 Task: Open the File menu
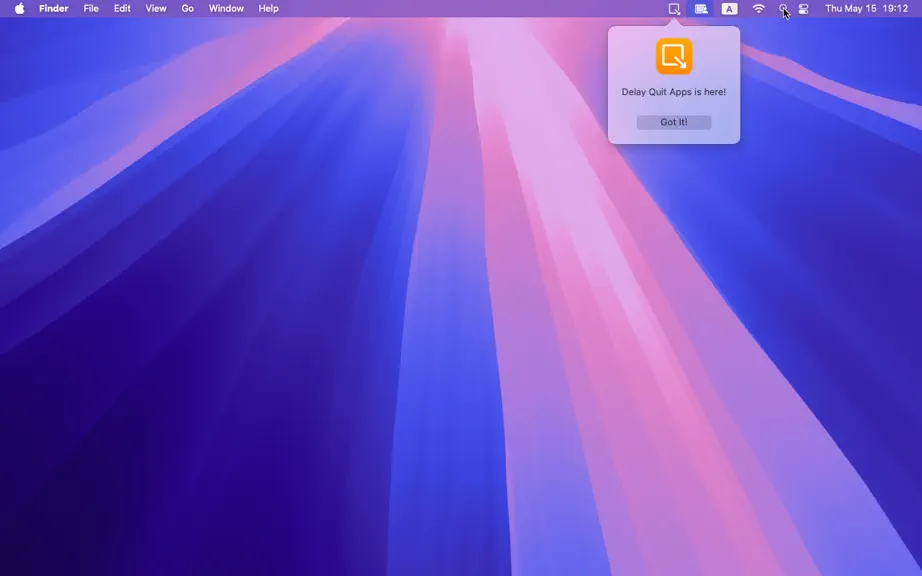pos(91,8)
